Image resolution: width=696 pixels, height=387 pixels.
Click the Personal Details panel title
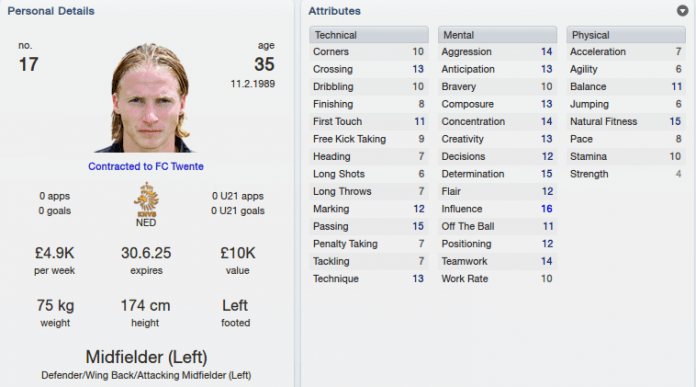point(51,11)
